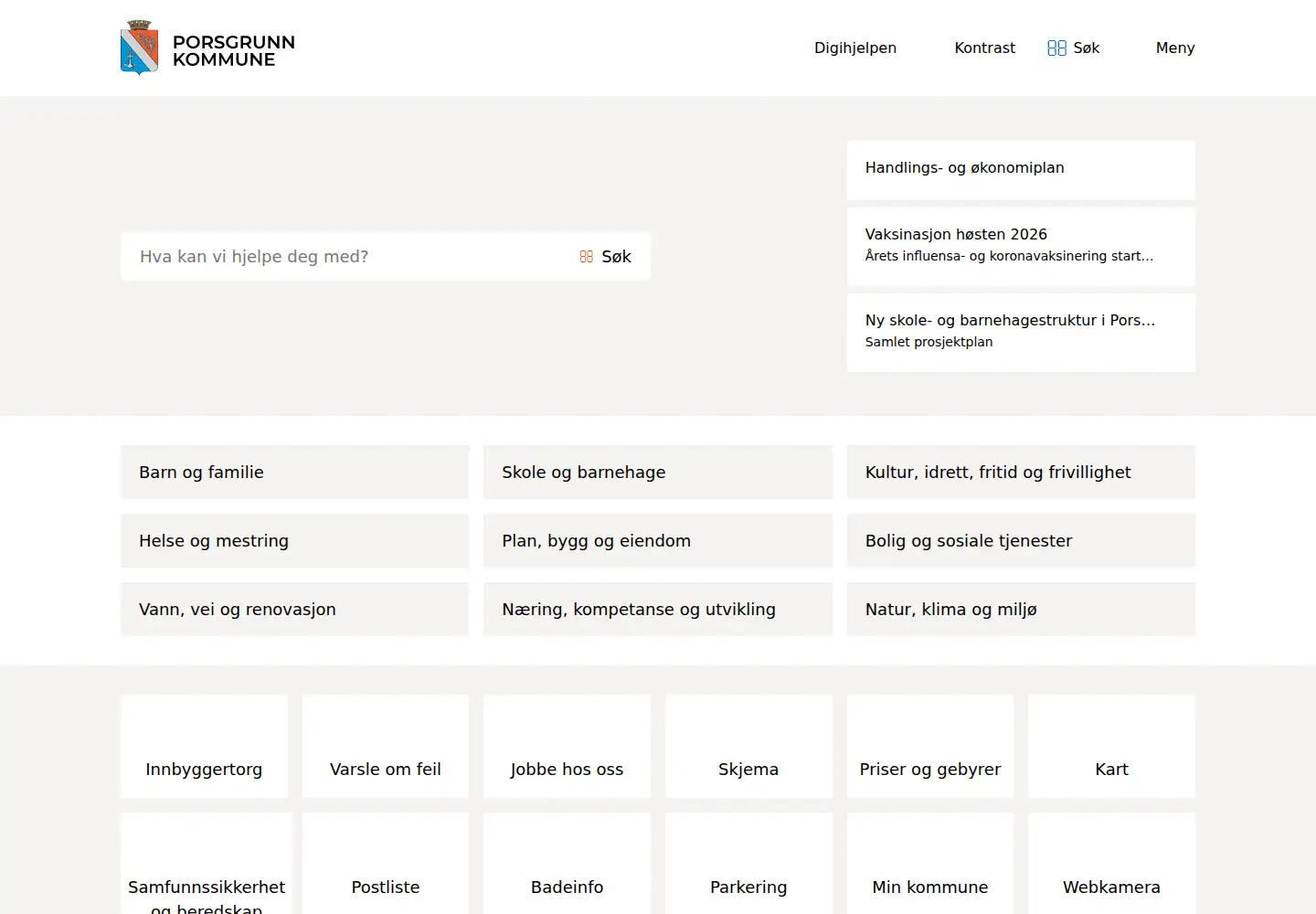Open the Barn og familie category
This screenshot has height=914, width=1316.
[294, 473]
